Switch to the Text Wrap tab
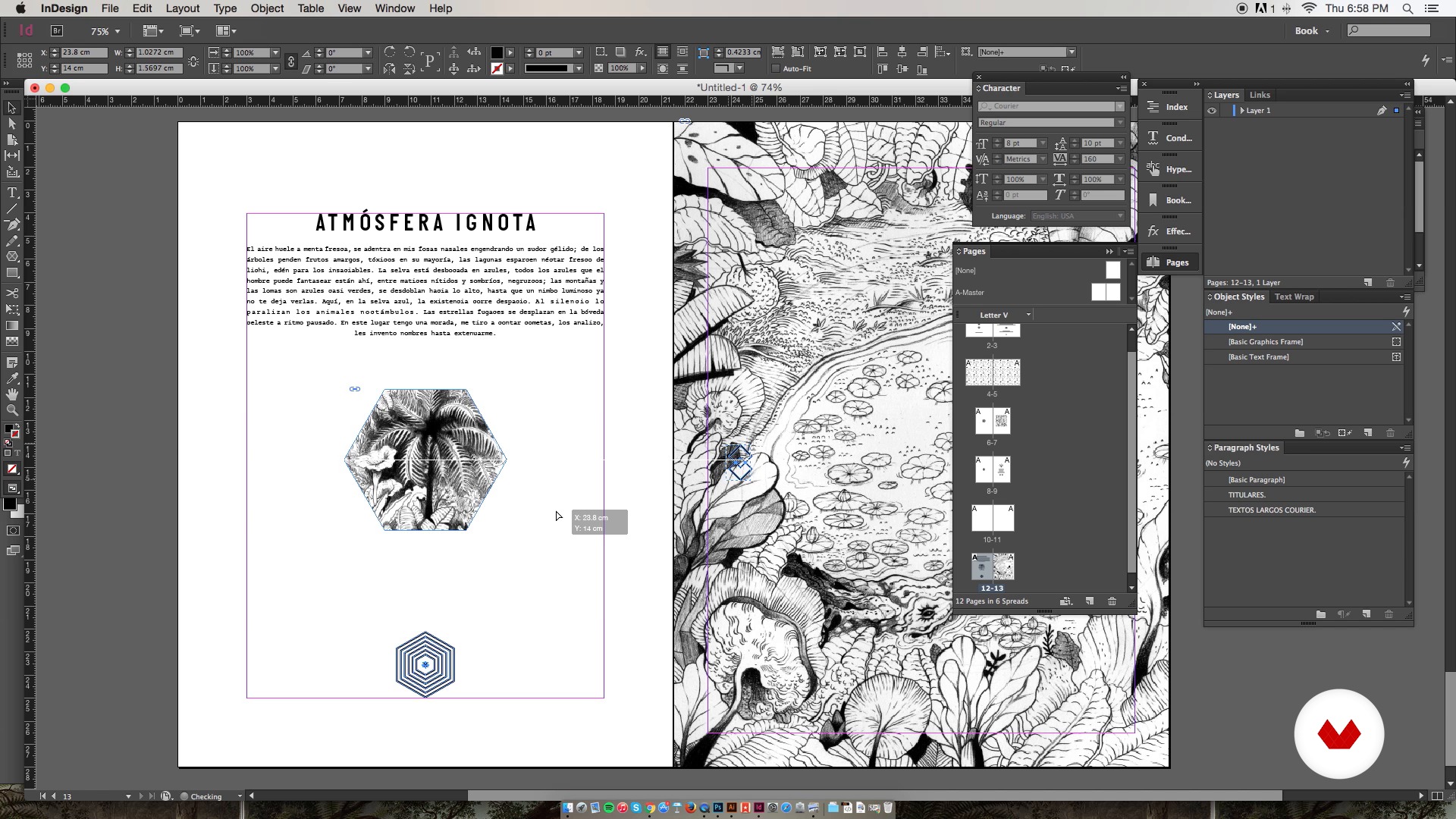The width and height of the screenshot is (1456, 819). click(x=1294, y=297)
